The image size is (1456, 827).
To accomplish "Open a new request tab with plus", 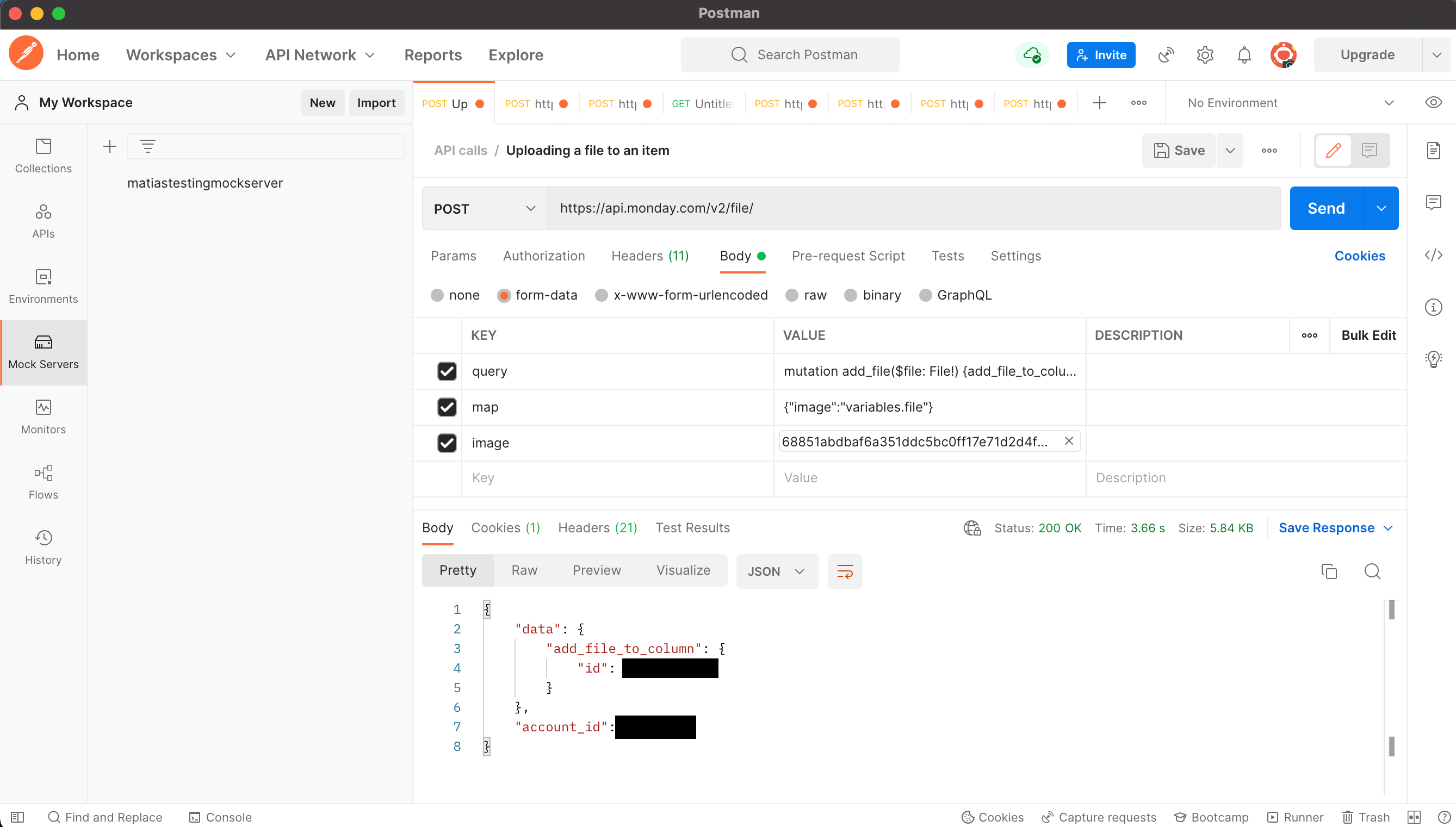I will click(x=1099, y=103).
